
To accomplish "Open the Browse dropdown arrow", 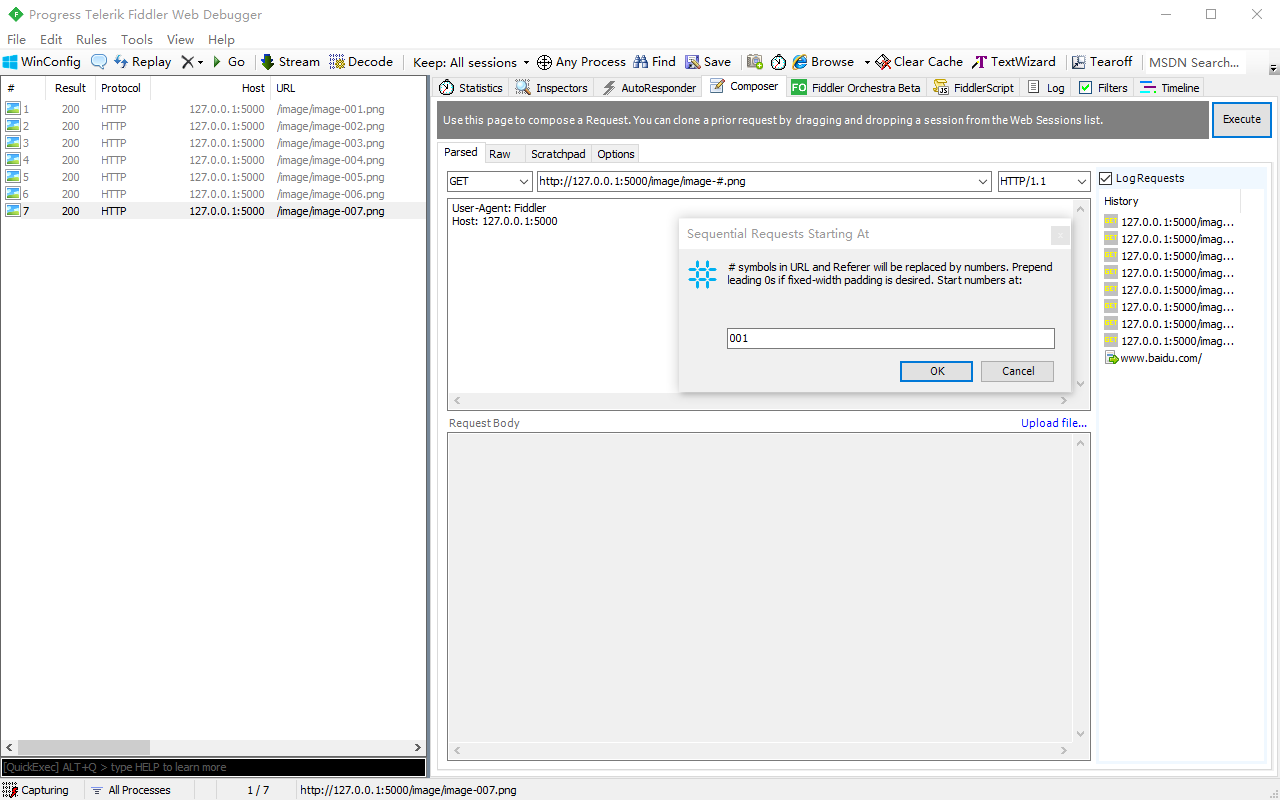I will pos(867,62).
